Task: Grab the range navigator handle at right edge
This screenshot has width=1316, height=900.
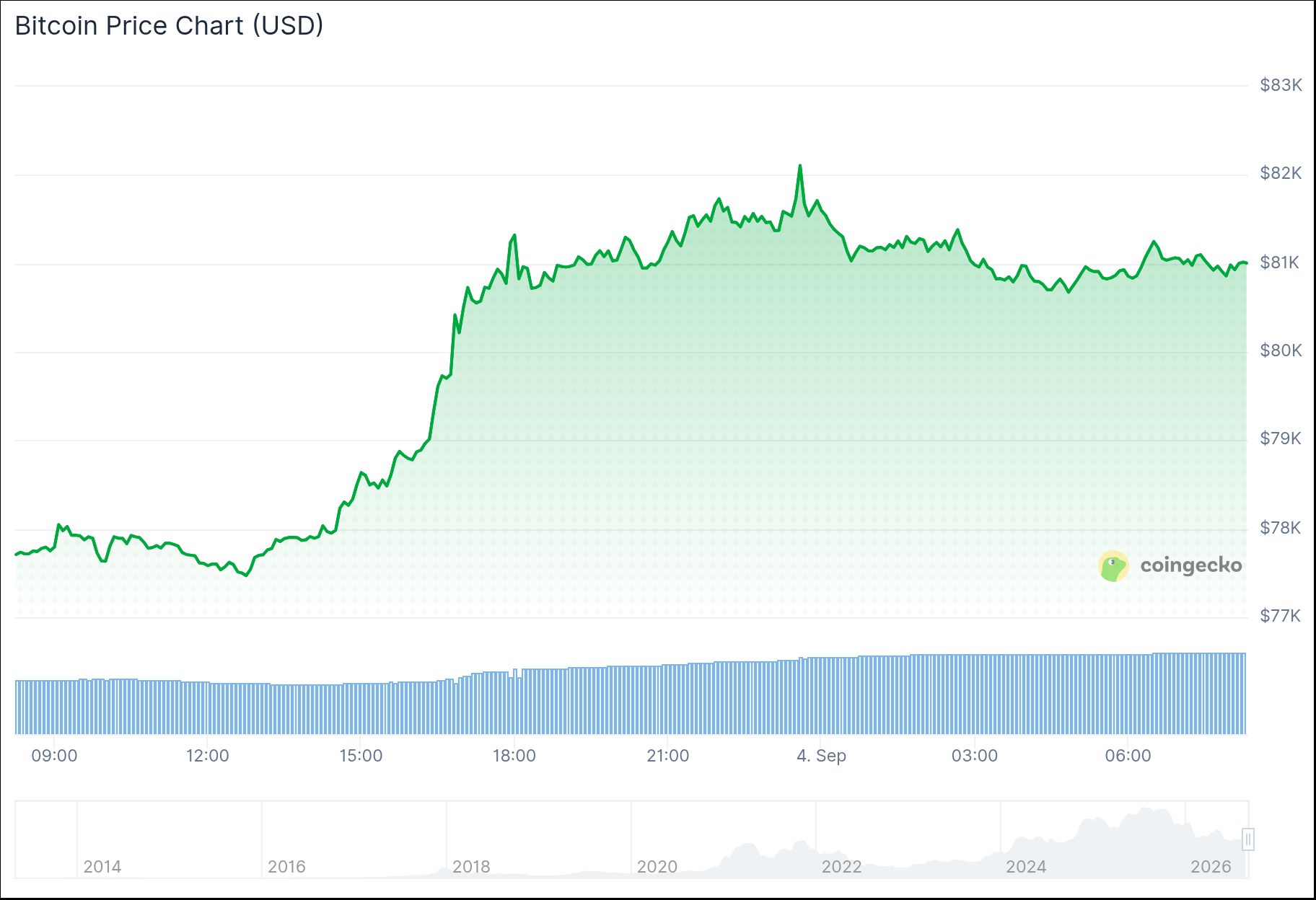Action: pos(1248,839)
